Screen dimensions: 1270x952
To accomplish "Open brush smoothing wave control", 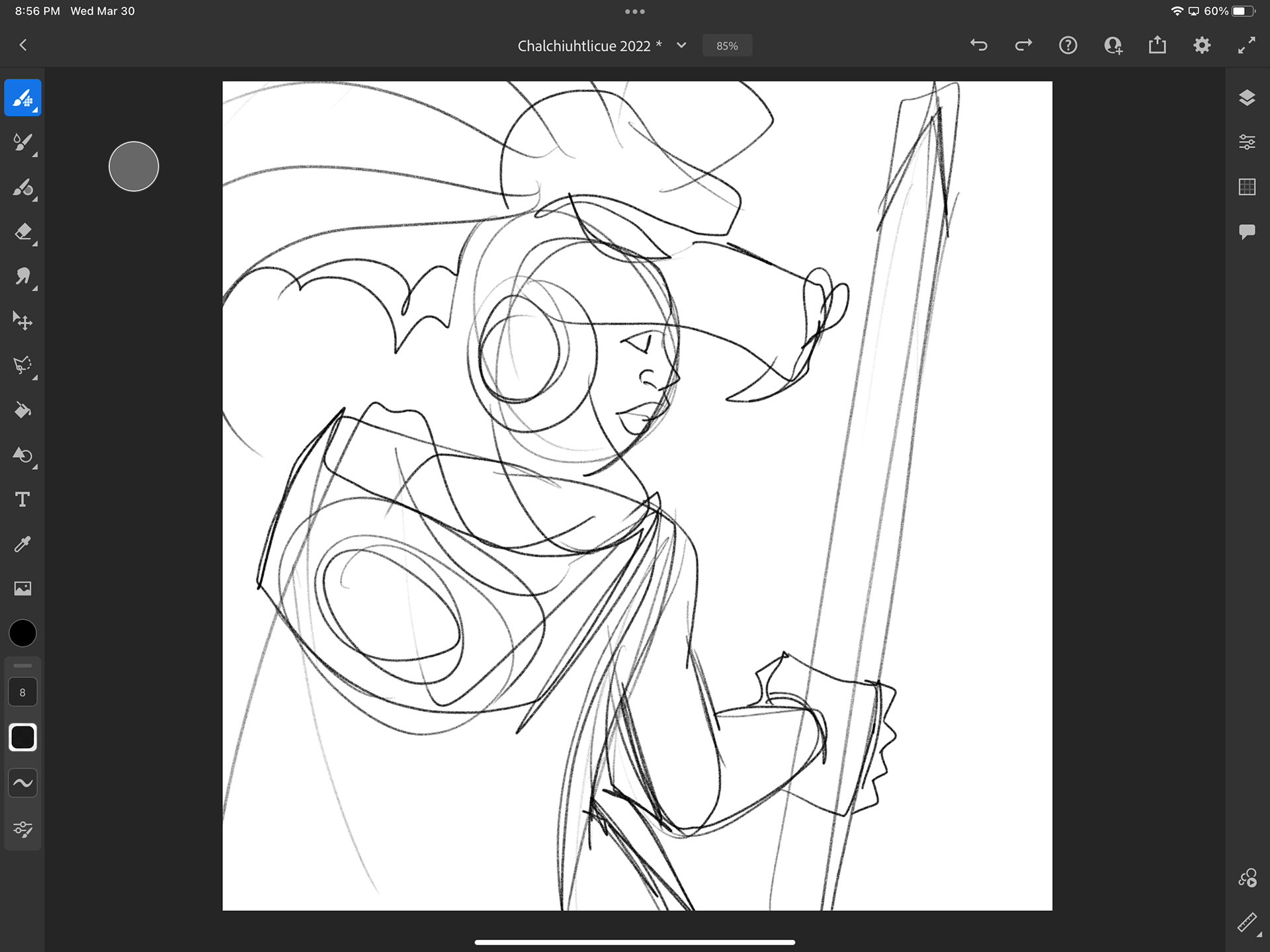I will click(x=22, y=783).
